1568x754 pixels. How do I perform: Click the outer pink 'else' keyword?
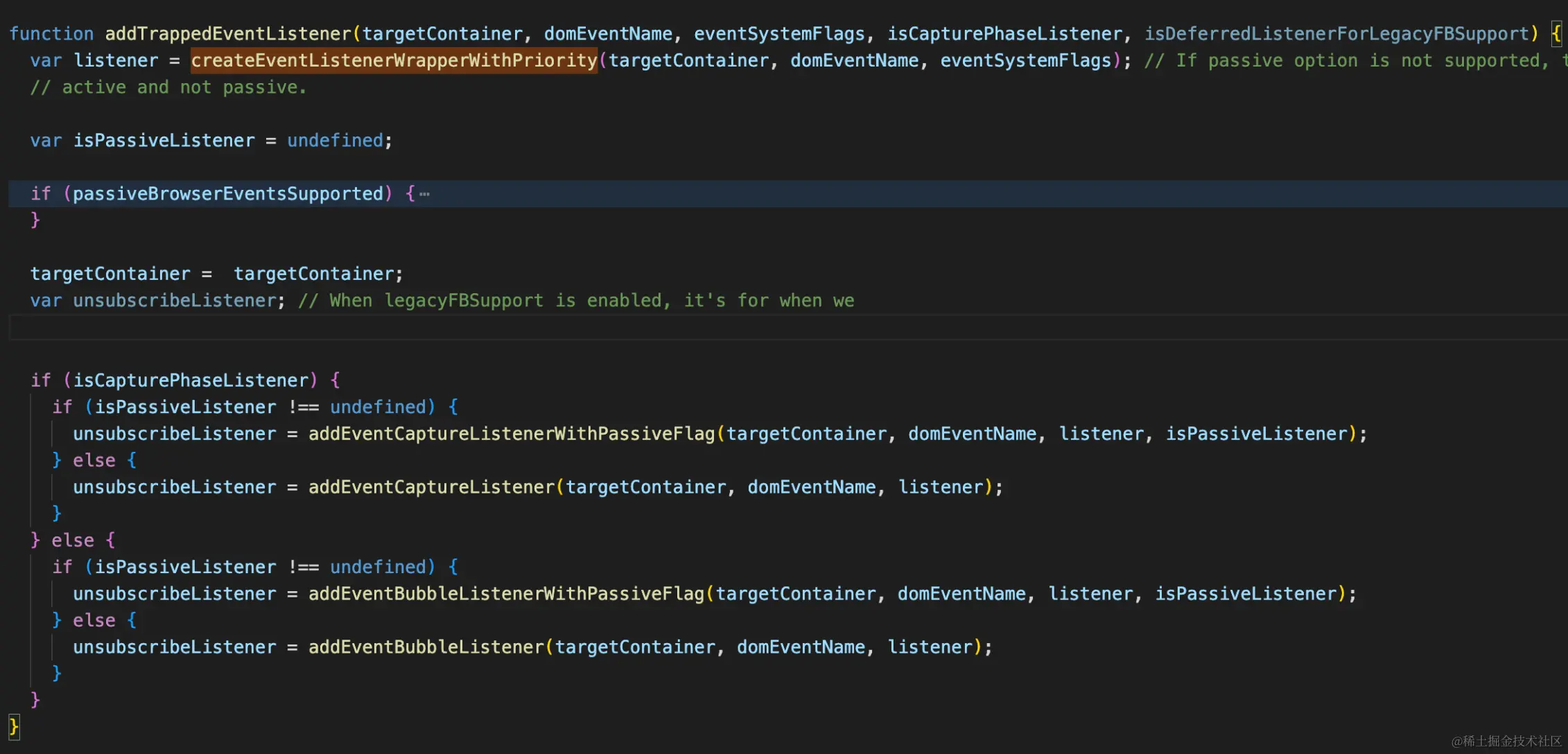pos(72,541)
